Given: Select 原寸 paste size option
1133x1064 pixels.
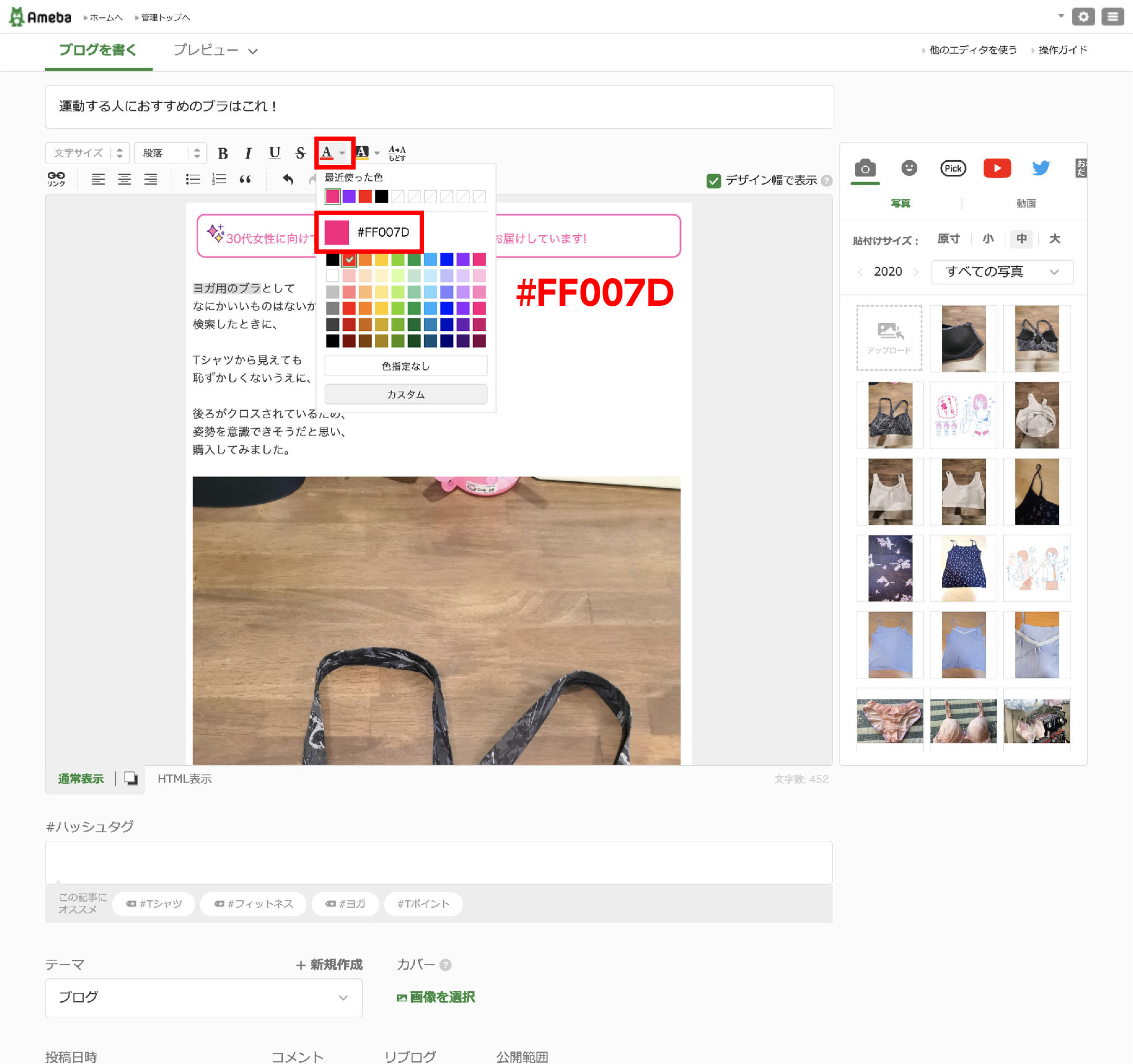Looking at the screenshot, I should pos(948,239).
